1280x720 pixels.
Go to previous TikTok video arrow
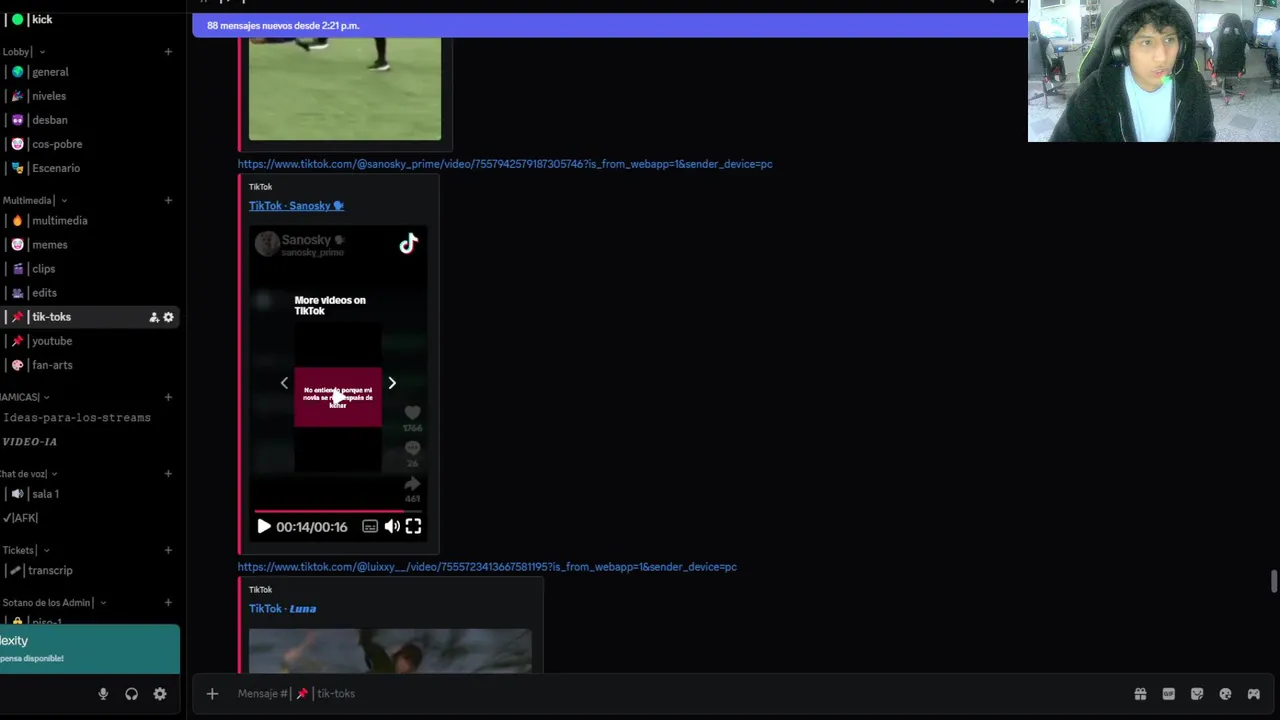coord(284,383)
